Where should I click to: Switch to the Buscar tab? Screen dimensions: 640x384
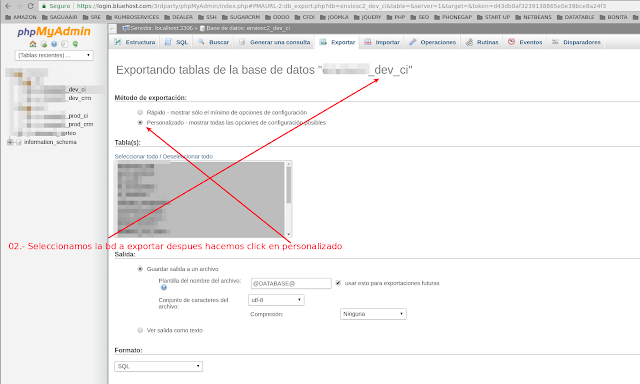213,42
